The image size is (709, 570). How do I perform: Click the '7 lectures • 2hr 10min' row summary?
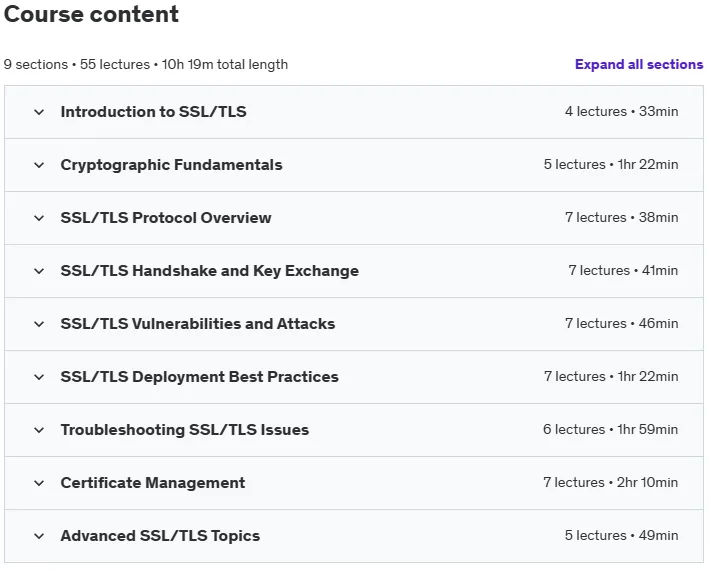click(x=610, y=482)
